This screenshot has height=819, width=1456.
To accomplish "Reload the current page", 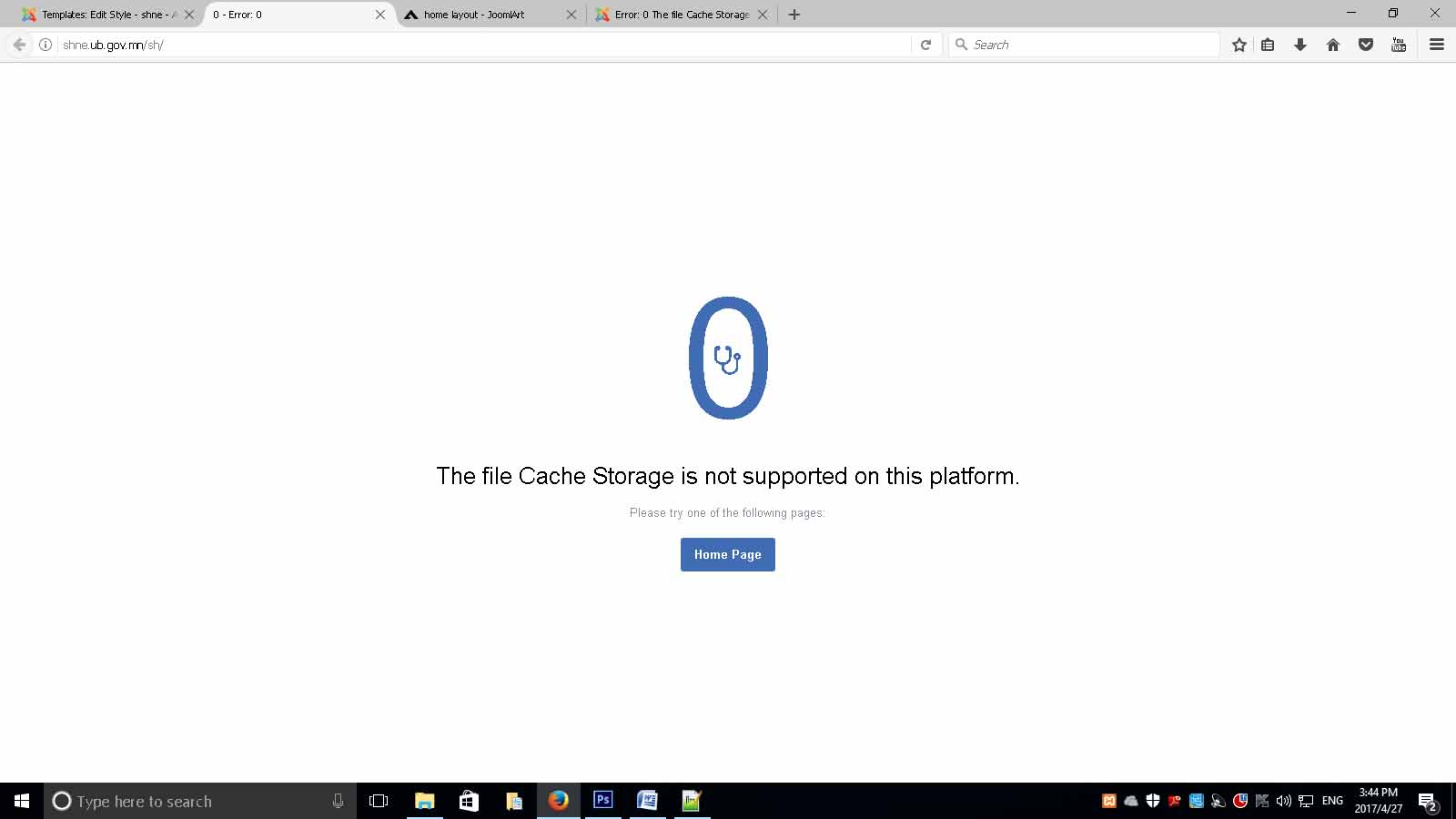I will pos(925,45).
